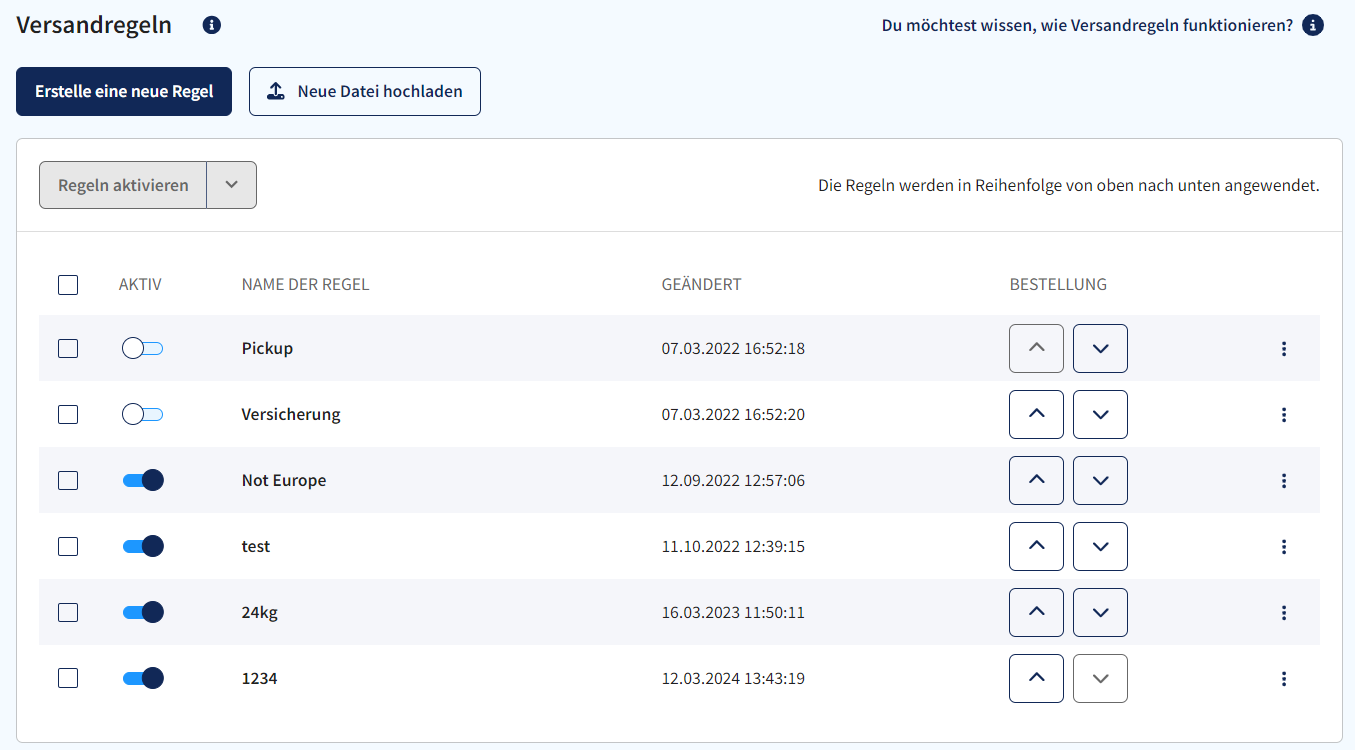This screenshot has height=750, width=1355.
Task: Move the test rule up
Action: [x=1037, y=546]
